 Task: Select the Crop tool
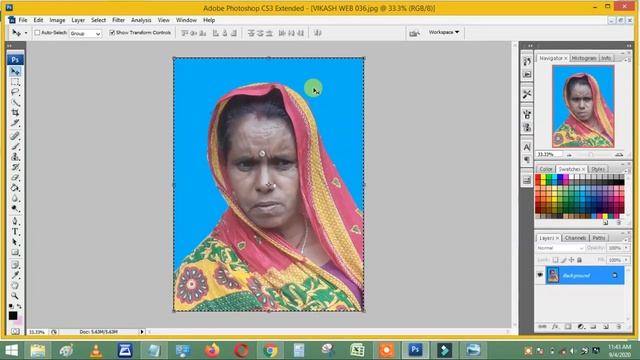coord(15,113)
